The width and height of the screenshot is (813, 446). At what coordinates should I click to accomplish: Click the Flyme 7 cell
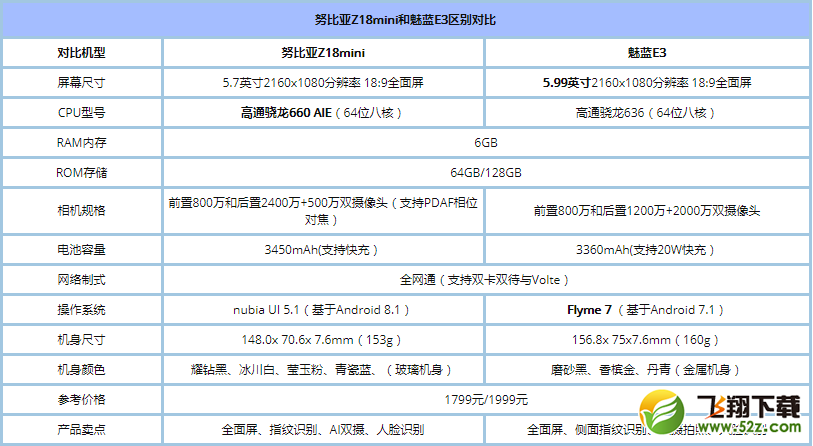[x=647, y=310]
